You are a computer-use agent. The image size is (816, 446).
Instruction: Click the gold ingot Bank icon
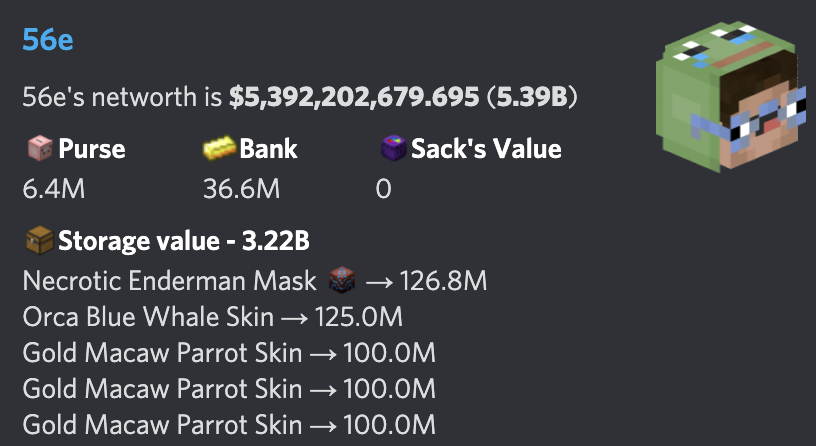(220, 148)
